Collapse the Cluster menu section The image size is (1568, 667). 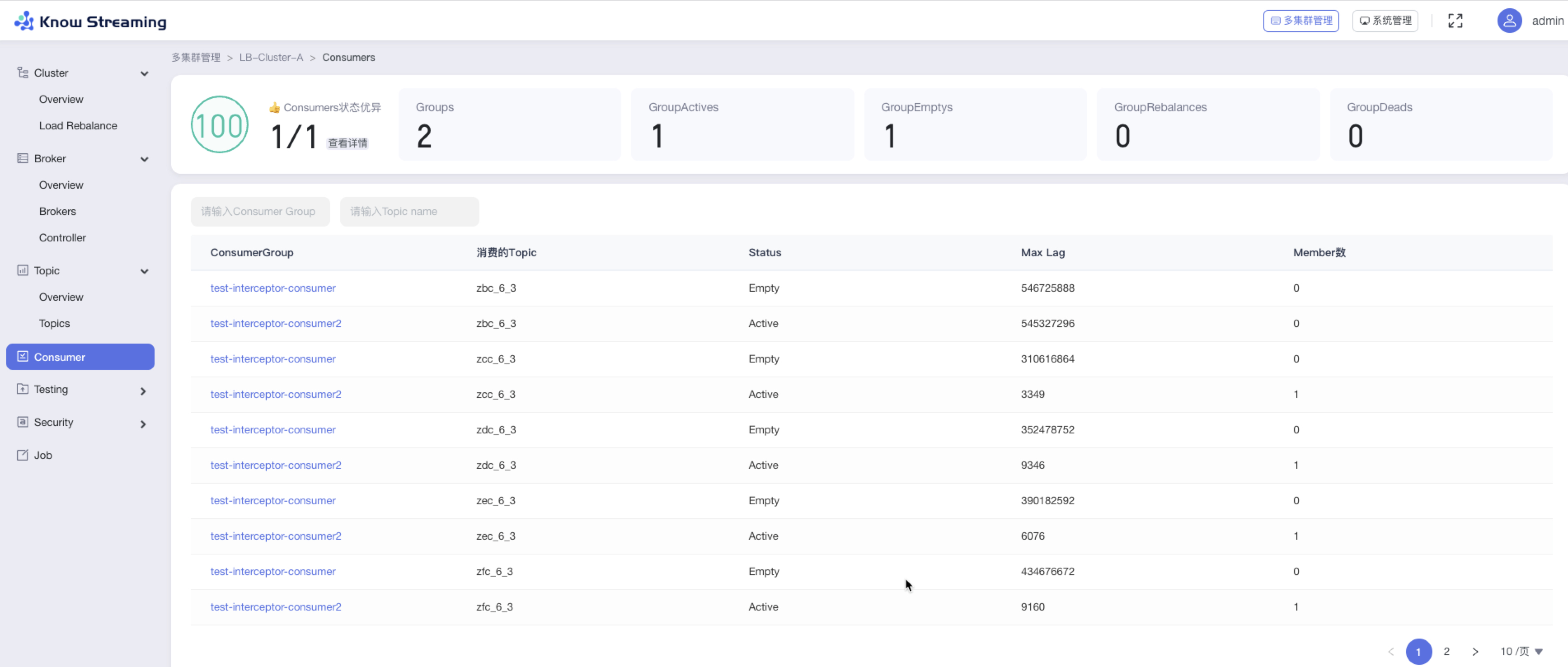tap(144, 74)
